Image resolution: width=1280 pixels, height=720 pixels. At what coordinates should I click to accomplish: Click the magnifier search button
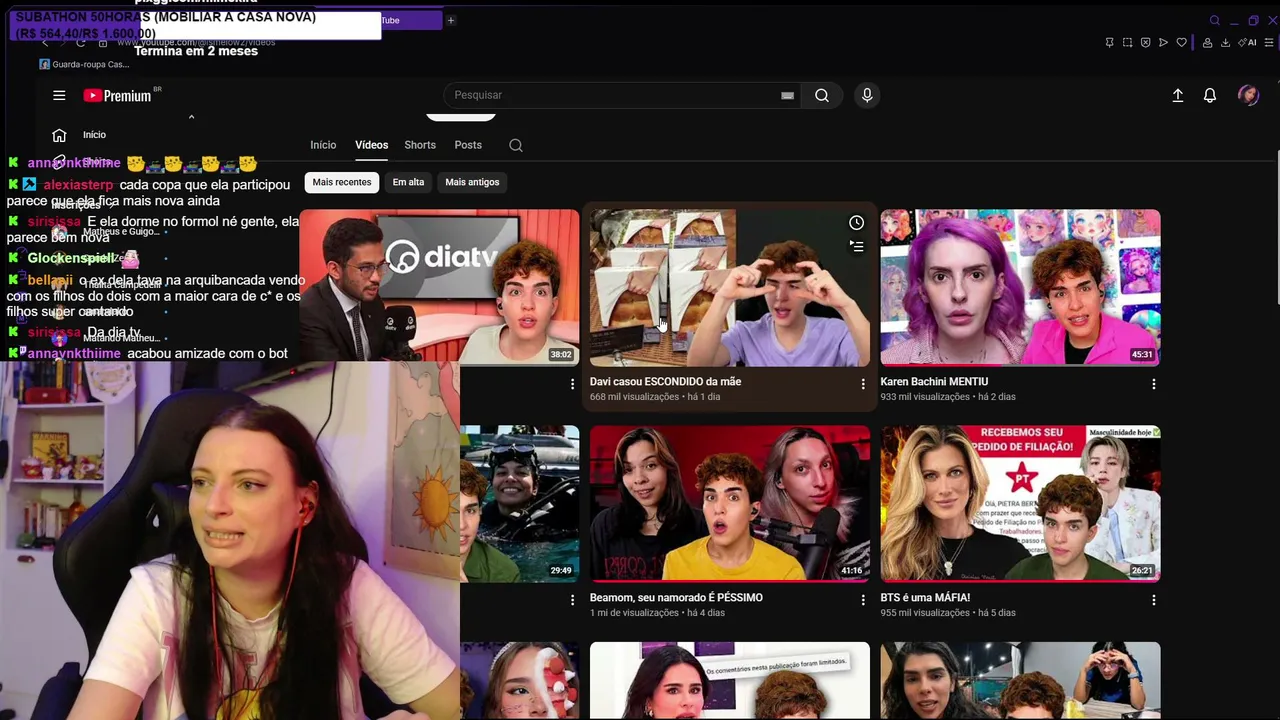(x=822, y=95)
